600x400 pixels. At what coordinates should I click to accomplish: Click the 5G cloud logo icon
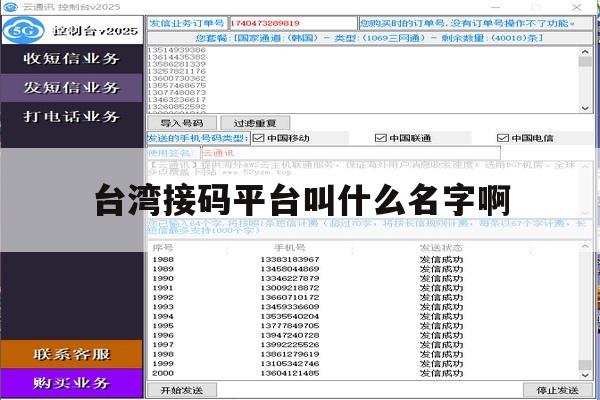(23, 30)
